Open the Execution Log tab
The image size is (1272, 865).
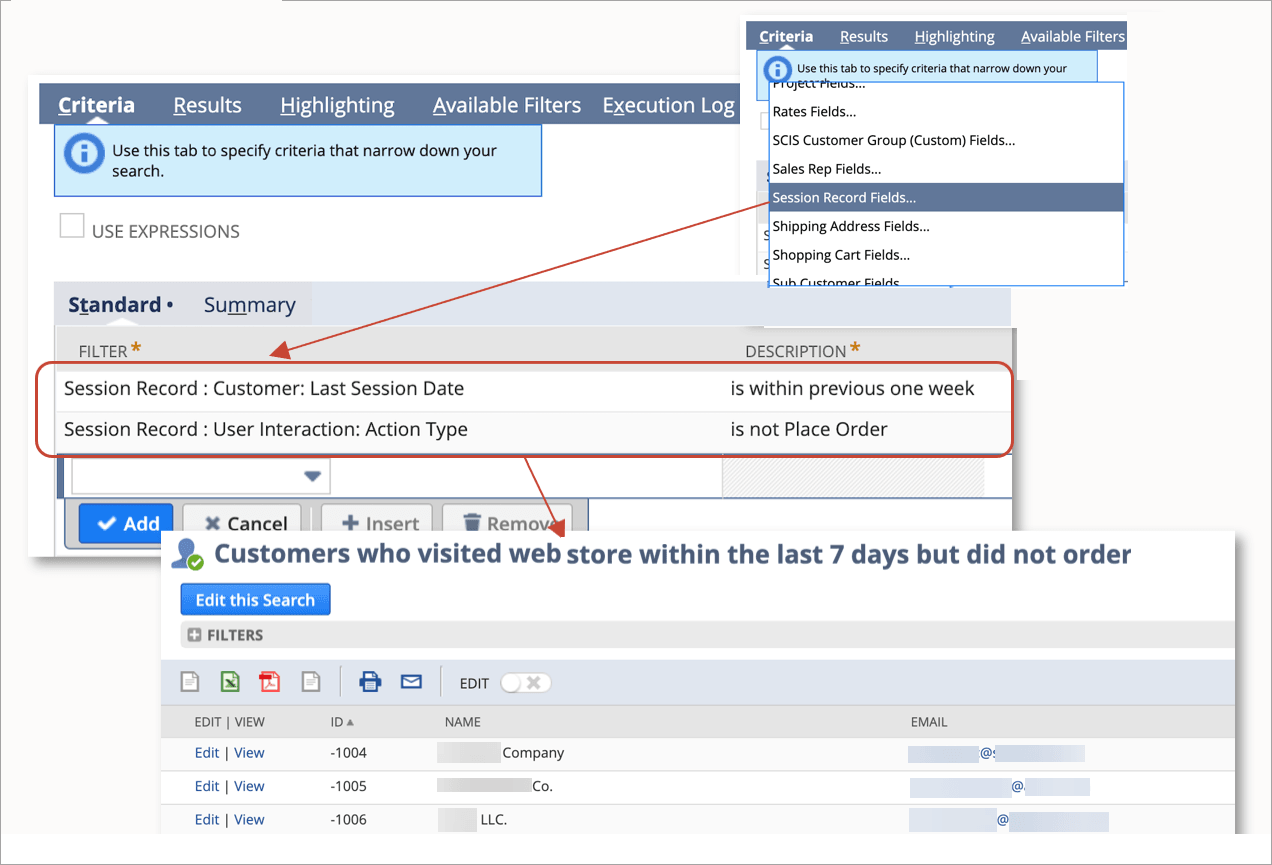pyautogui.click(x=668, y=105)
